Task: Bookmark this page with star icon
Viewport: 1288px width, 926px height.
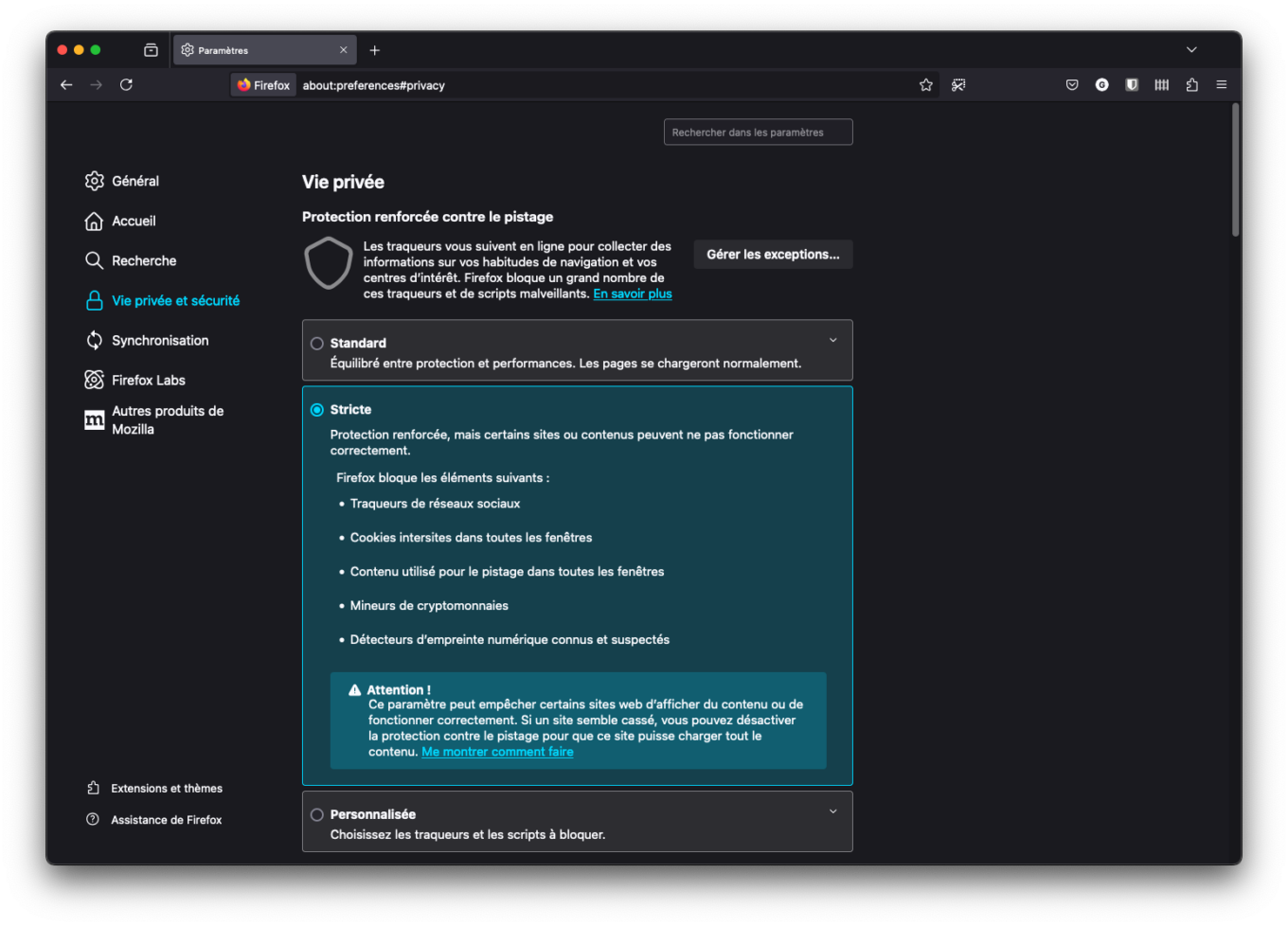Action: [926, 85]
